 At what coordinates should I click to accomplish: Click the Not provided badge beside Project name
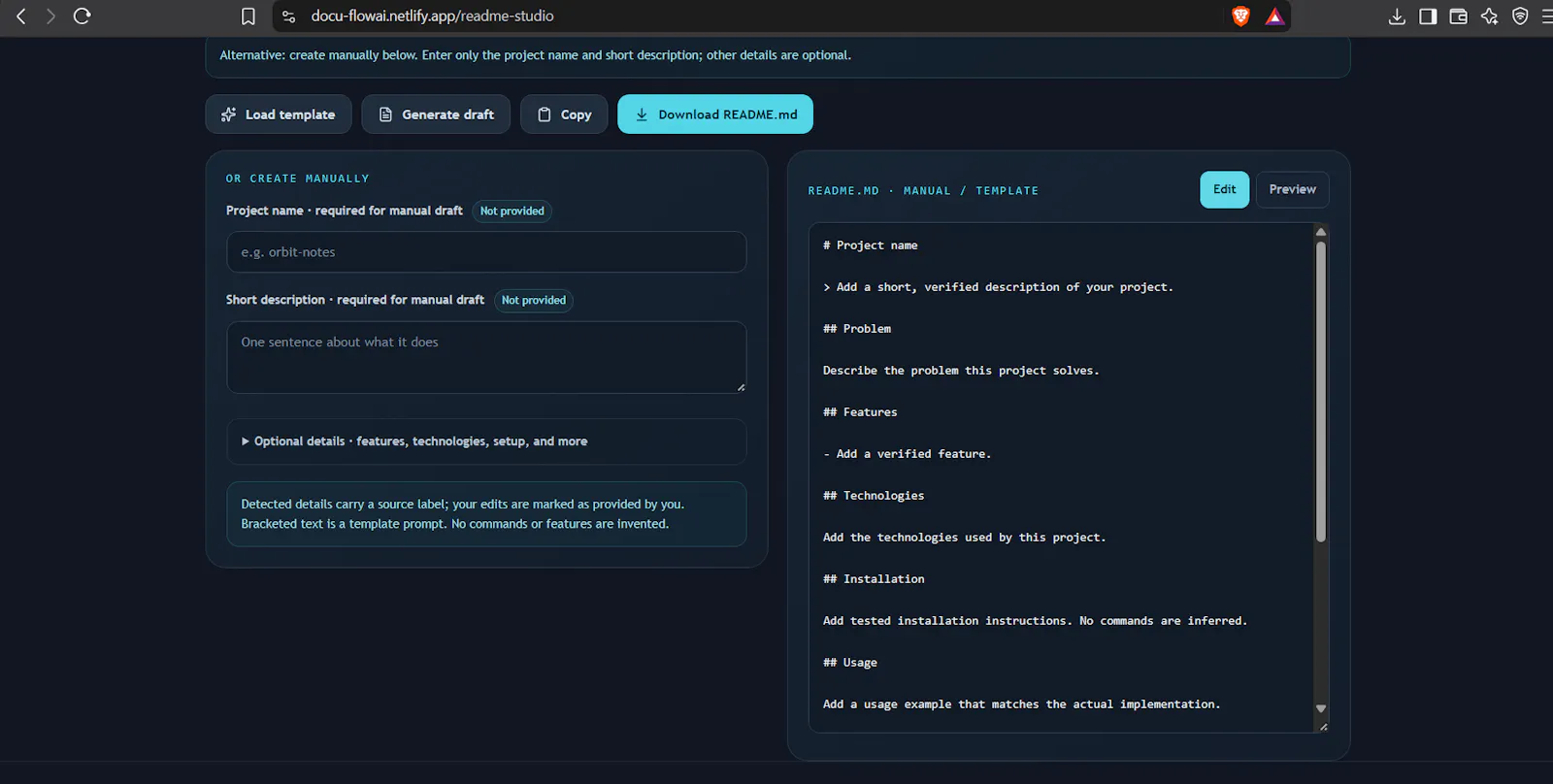(512, 212)
